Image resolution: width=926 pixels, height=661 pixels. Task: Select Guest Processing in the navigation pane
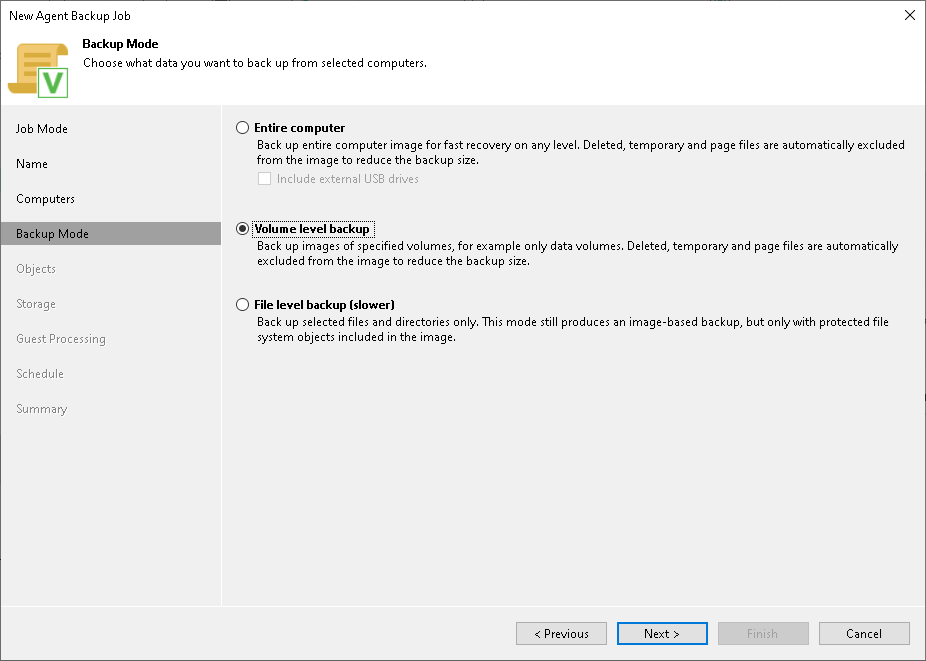click(x=60, y=338)
